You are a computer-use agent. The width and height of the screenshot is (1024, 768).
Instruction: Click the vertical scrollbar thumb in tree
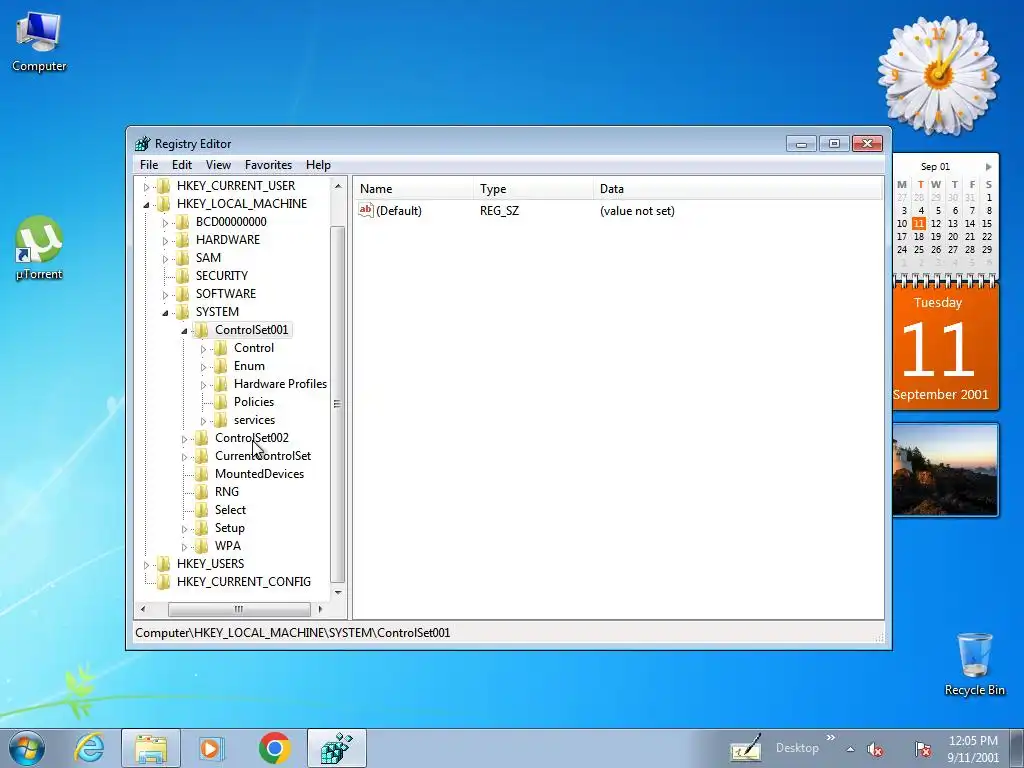(338, 404)
